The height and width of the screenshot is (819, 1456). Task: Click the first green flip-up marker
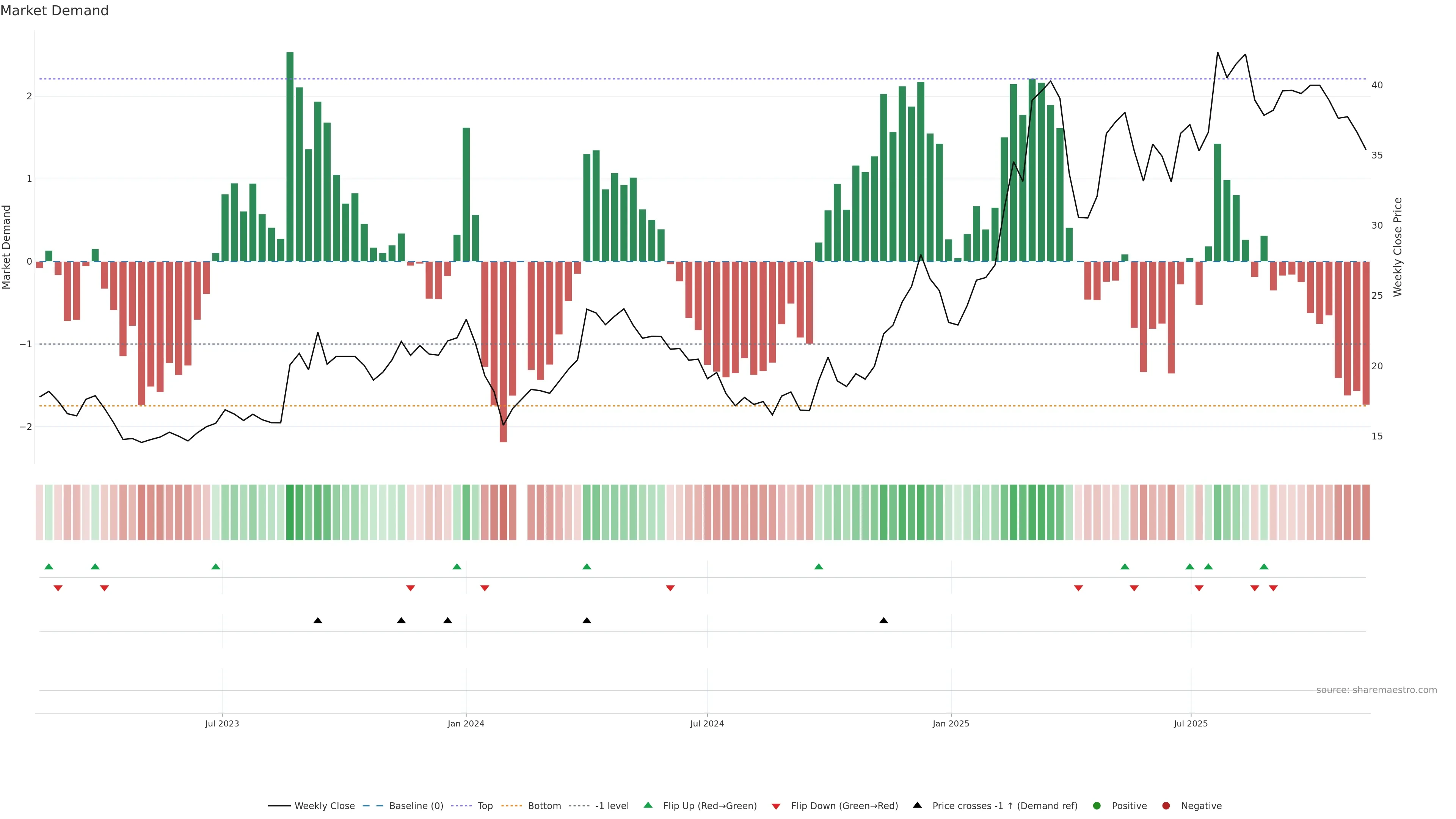click(49, 566)
